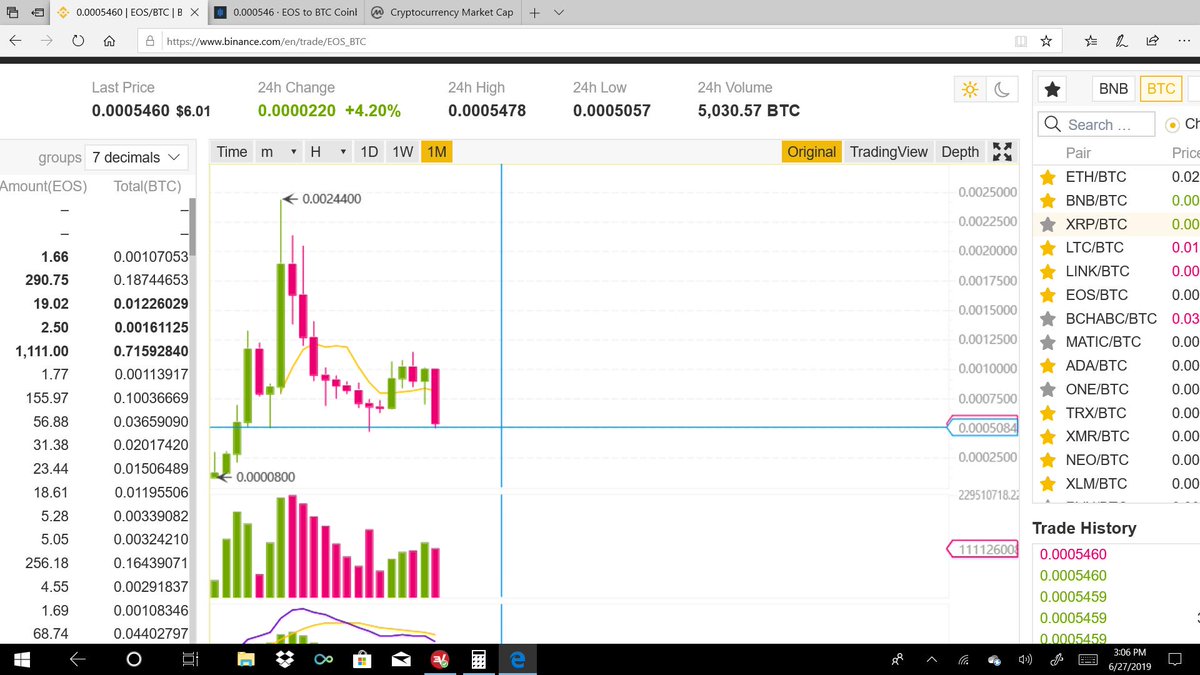Image resolution: width=1200 pixels, height=675 pixels.
Task: Go to browser home page
Action: point(109,42)
